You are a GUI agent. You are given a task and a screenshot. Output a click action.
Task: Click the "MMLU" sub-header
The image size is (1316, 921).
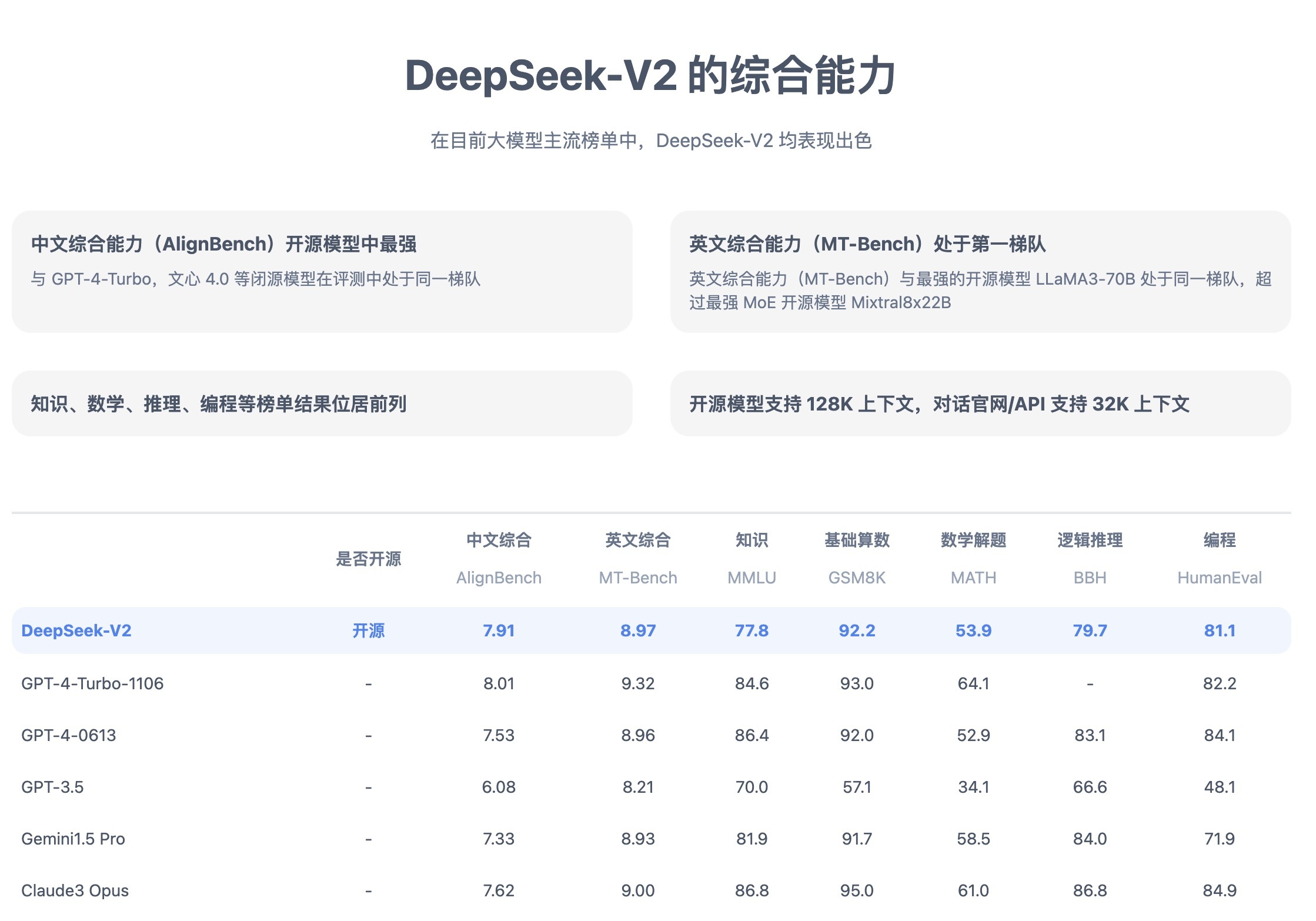pyautogui.click(x=751, y=578)
